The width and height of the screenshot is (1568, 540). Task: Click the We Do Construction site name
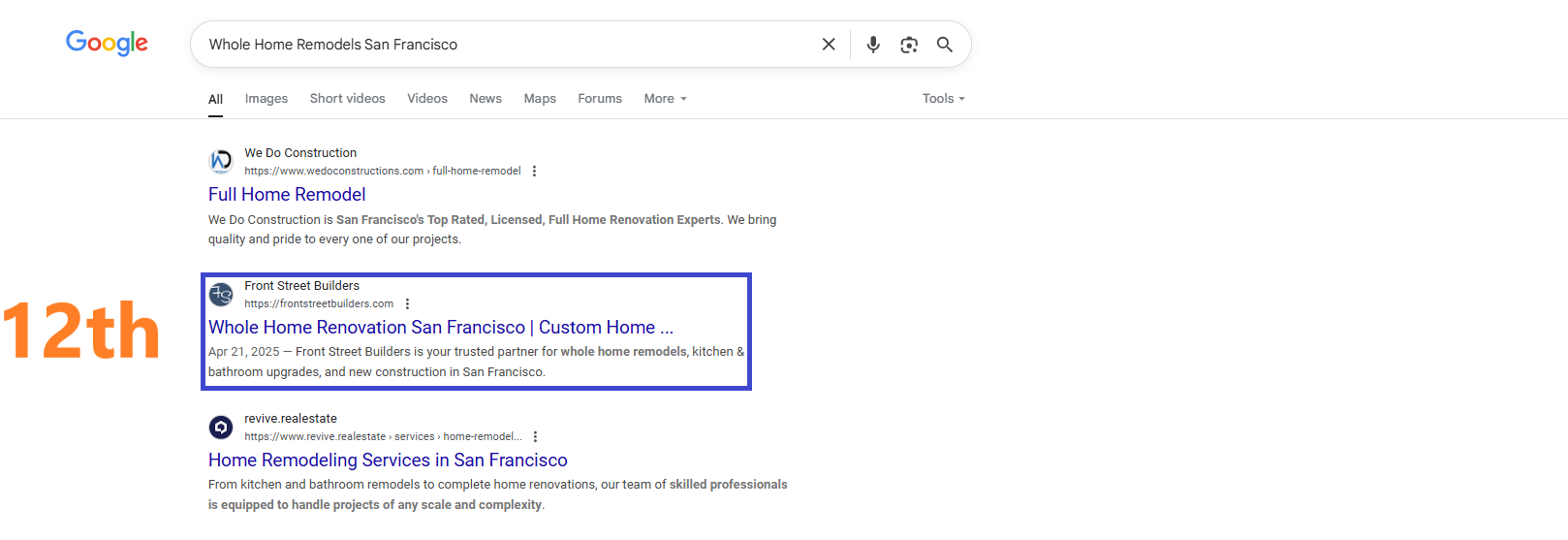(x=300, y=153)
